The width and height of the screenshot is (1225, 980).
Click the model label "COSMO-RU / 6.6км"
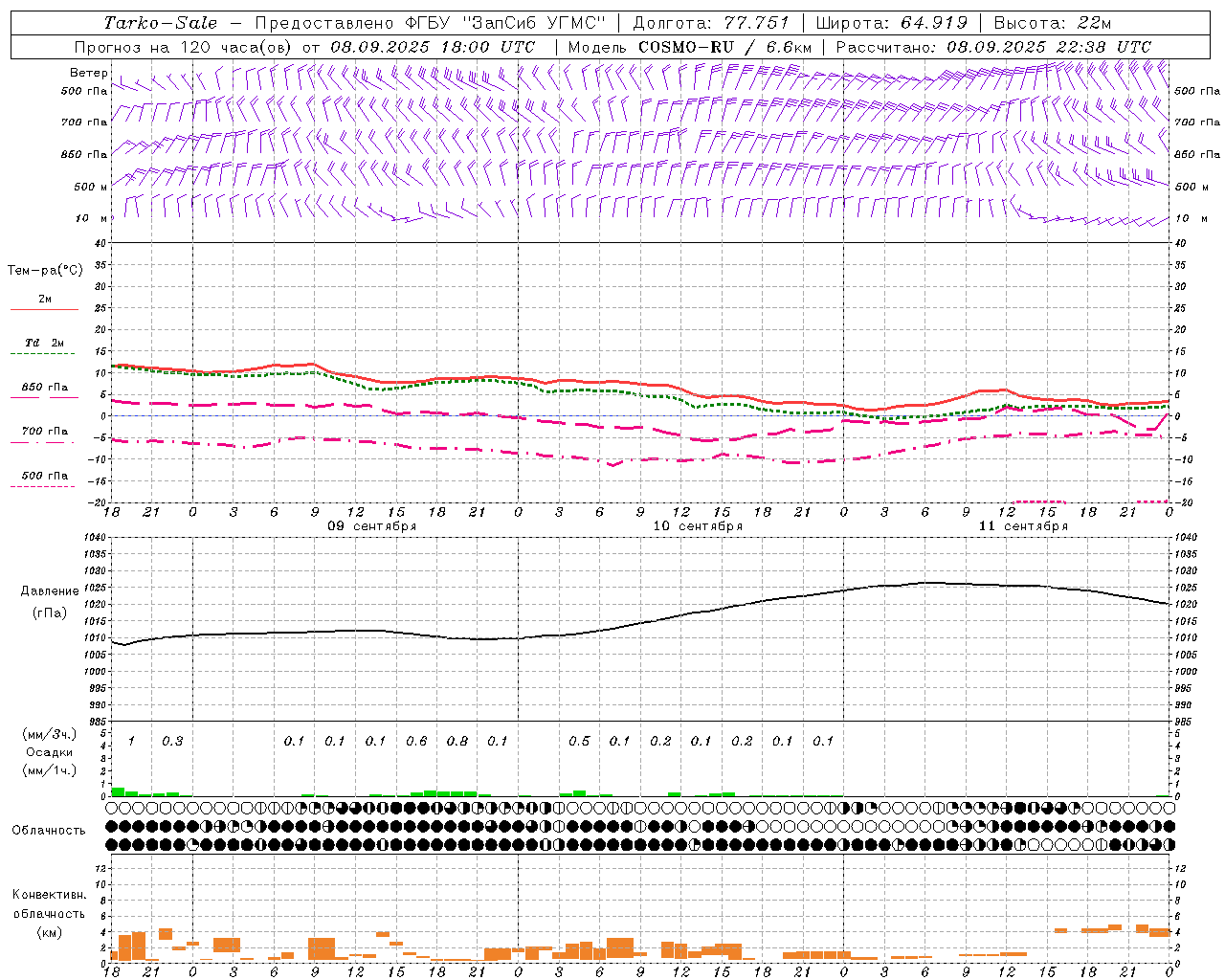(724, 46)
